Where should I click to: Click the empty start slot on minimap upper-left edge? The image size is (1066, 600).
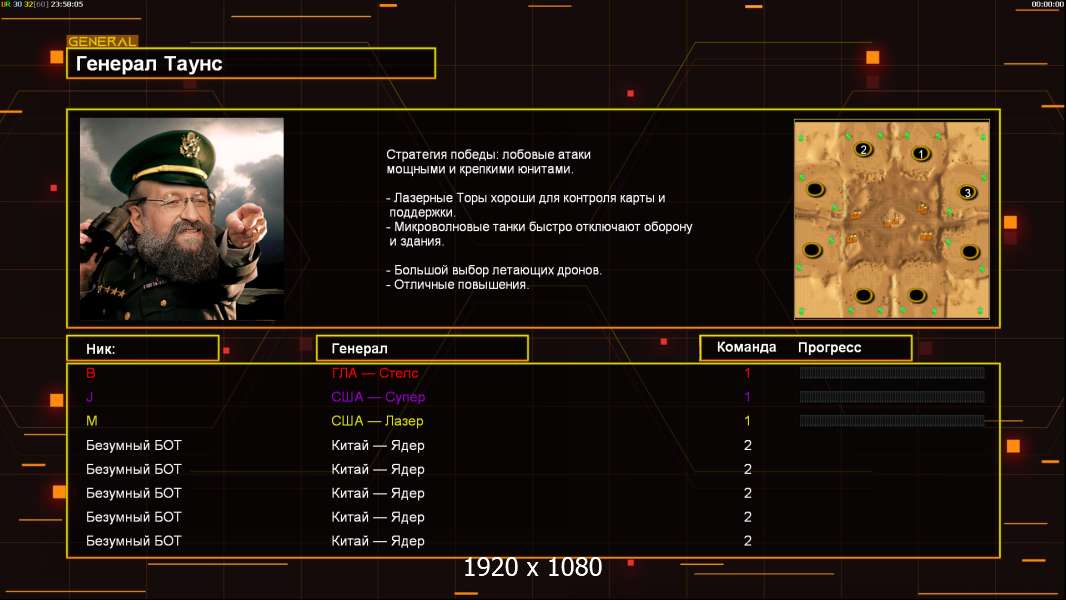tap(815, 189)
